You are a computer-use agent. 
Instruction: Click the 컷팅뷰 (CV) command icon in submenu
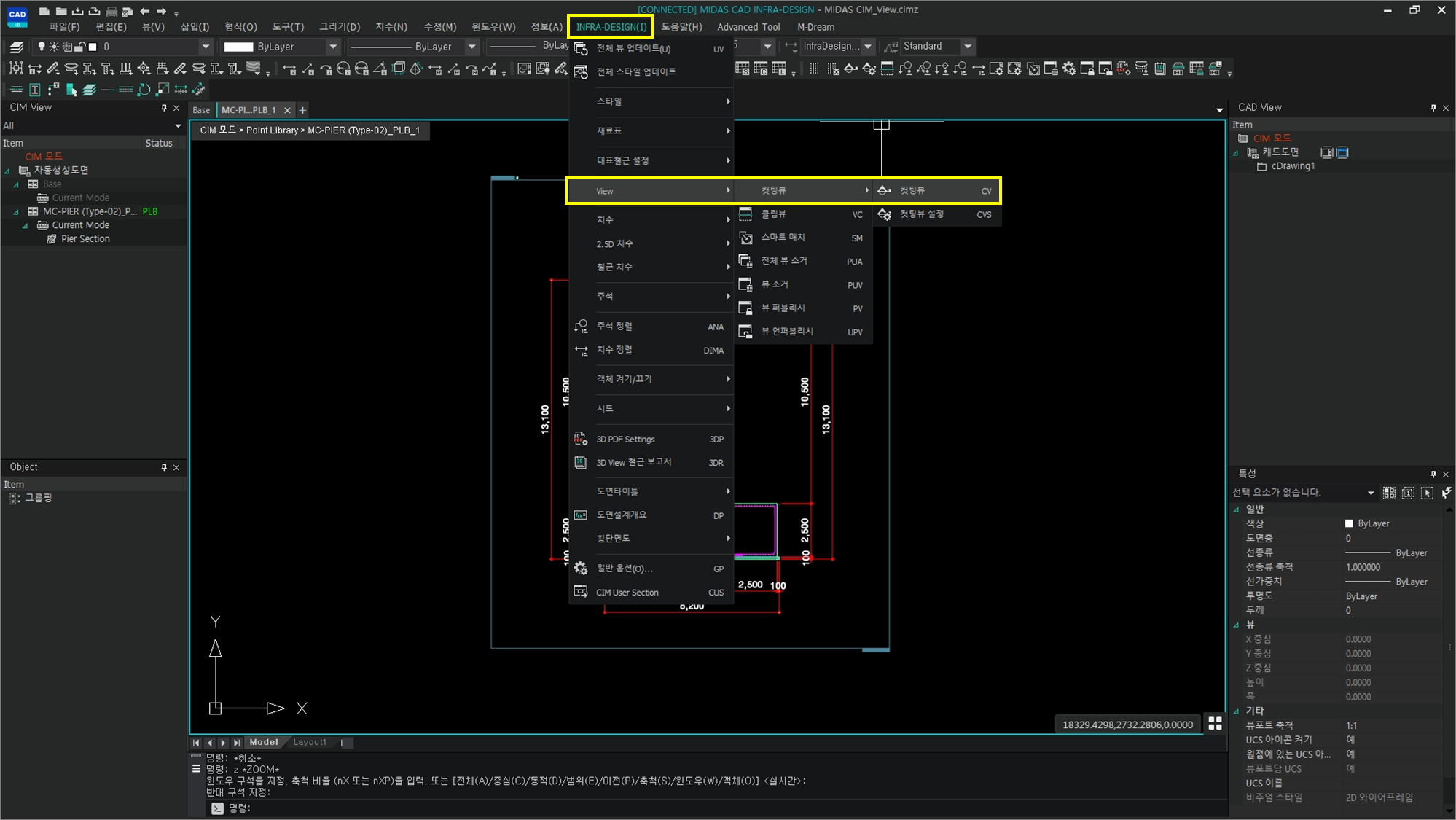(884, 190)
